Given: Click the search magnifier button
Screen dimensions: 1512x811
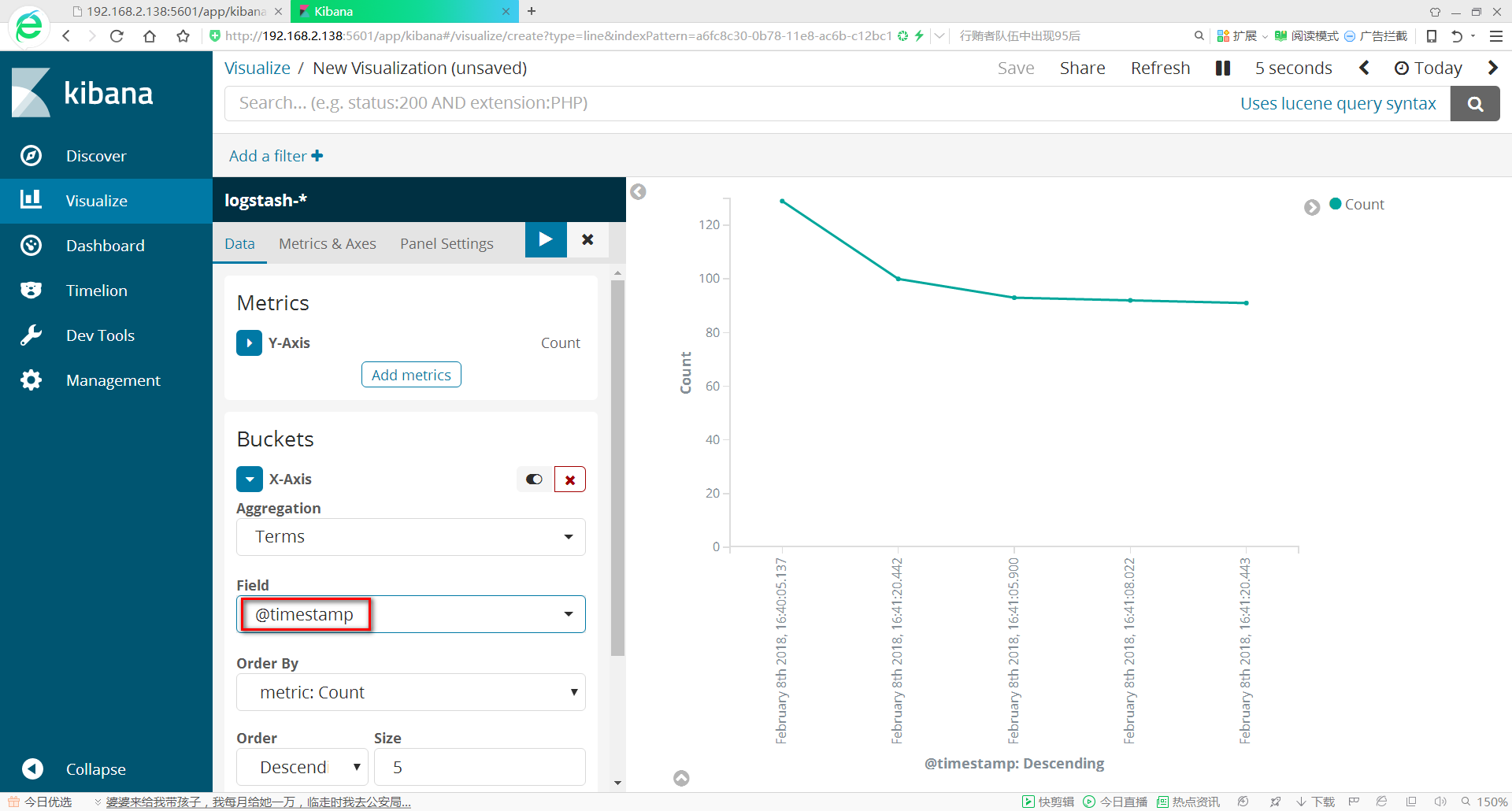Looking at the screenshot, I should click(1475, 103).
